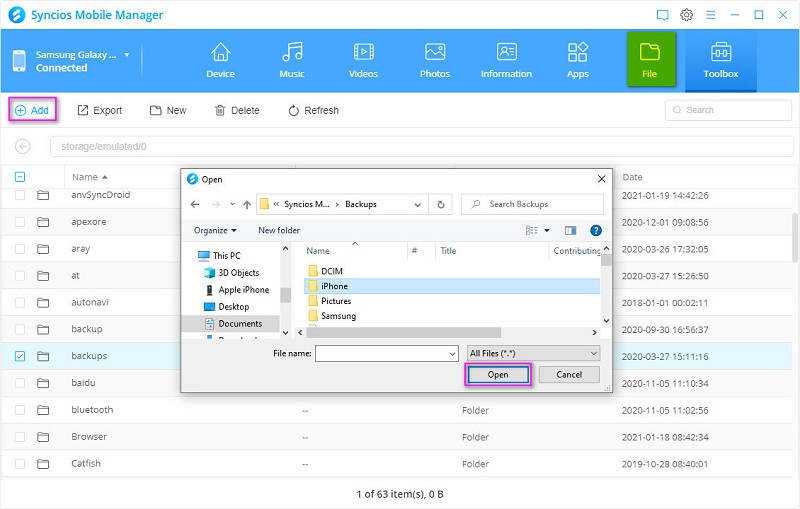Viewport: 800px width, 509px height.
Task: Select the File tab
Action: click(651, 59)
